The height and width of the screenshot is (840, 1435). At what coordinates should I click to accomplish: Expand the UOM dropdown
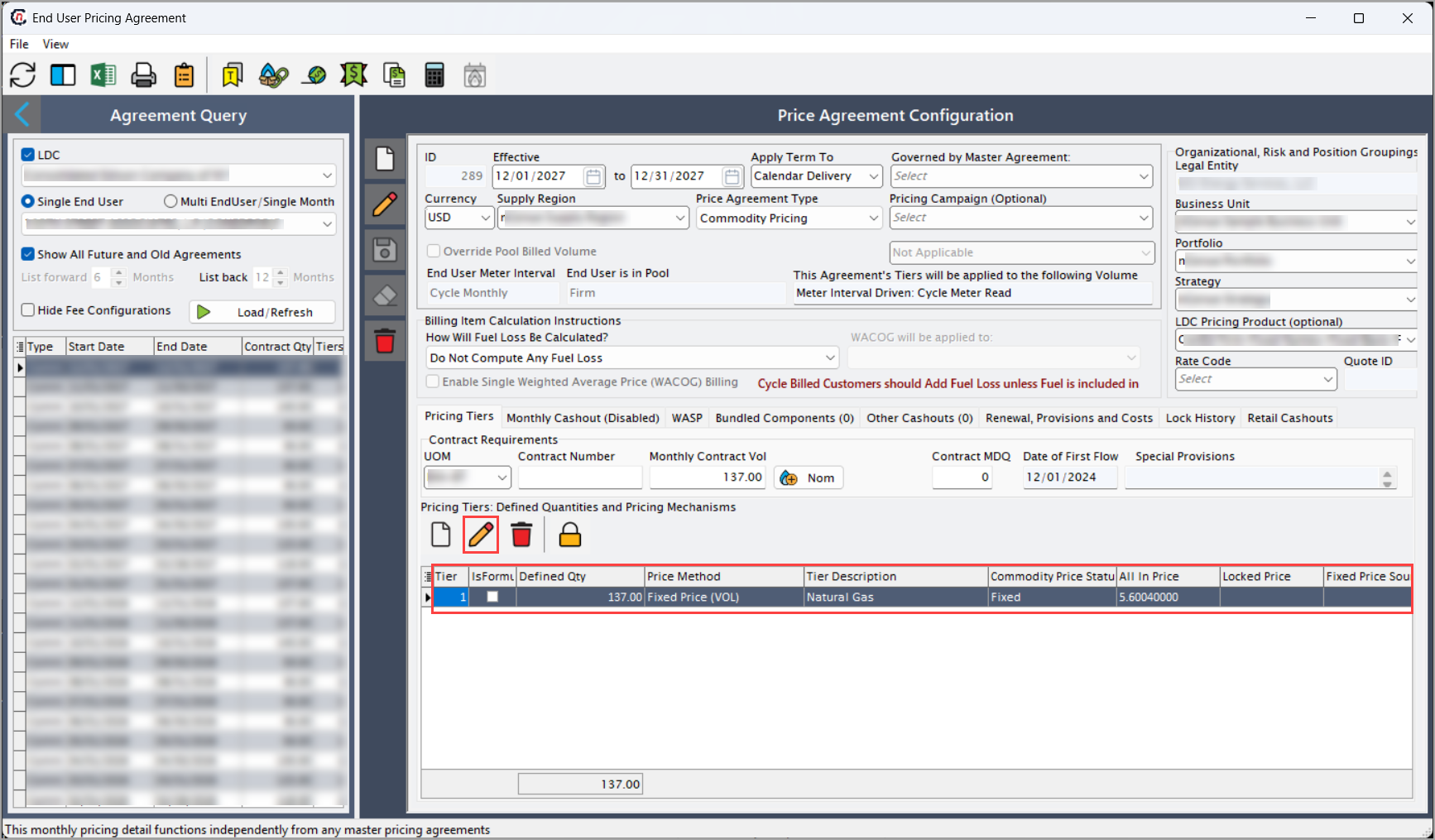click(x=502, y=478)
